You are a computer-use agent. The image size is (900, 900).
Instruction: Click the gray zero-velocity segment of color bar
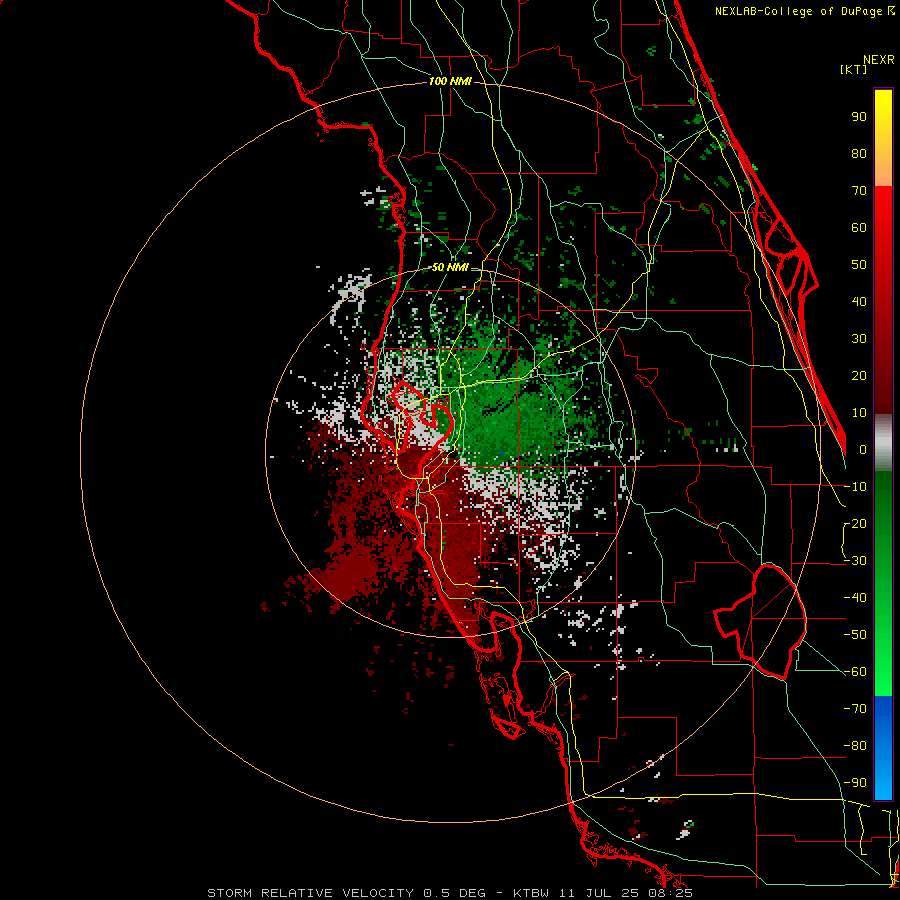click(883, 443)
